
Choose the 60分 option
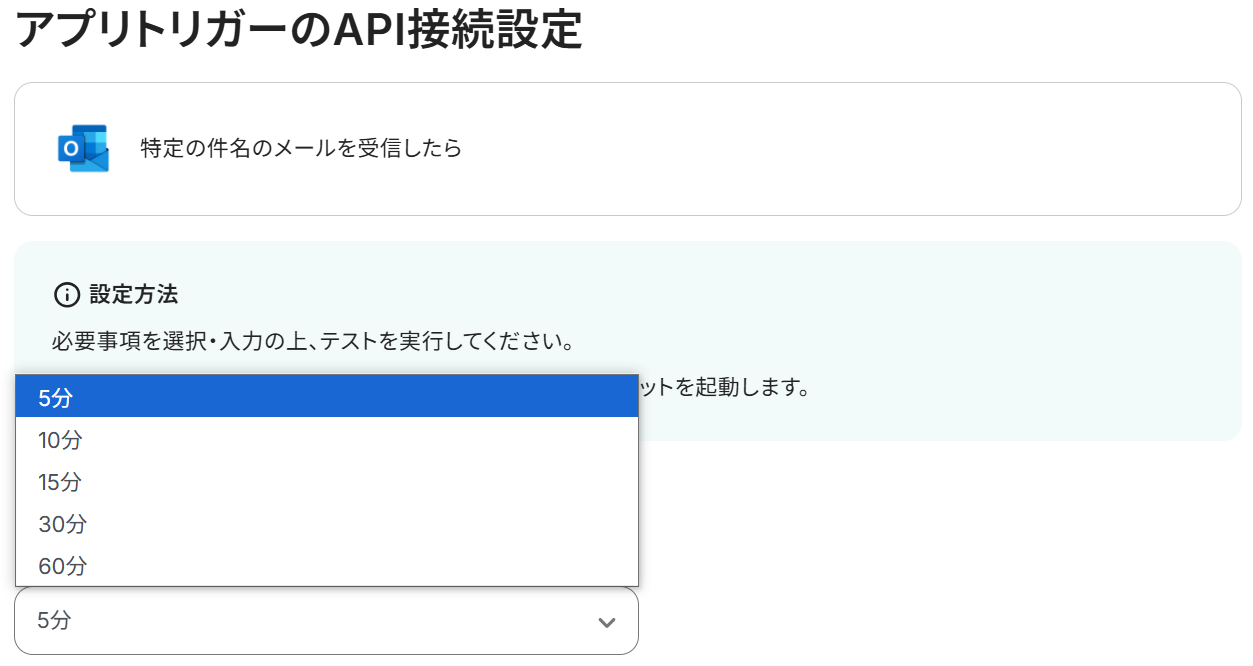click(327, 565)
